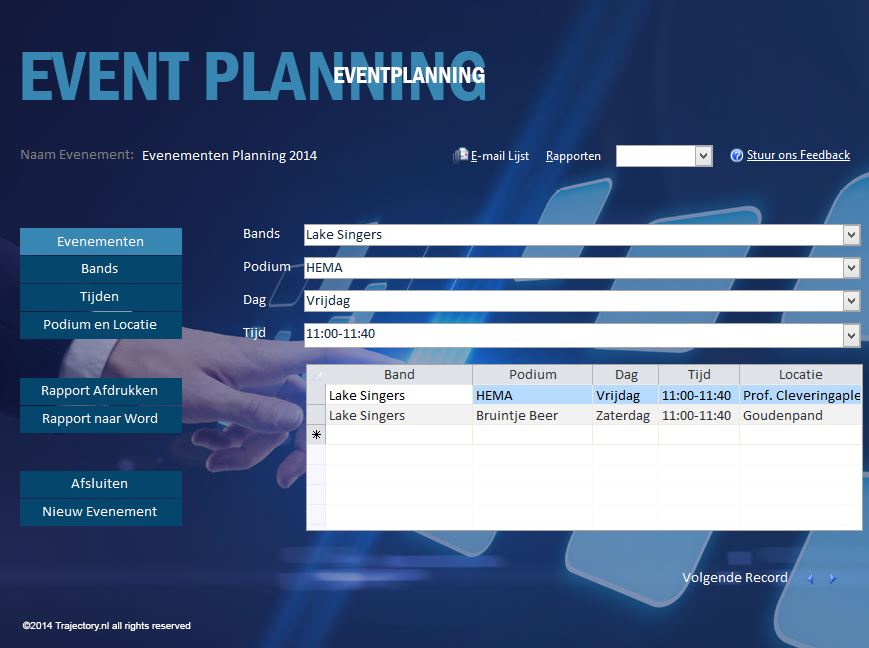This screenshot has height=648, width=869.
Task: Select the 11:00-11:40 cell in Zaterdag row
Action: coord(699,415)
